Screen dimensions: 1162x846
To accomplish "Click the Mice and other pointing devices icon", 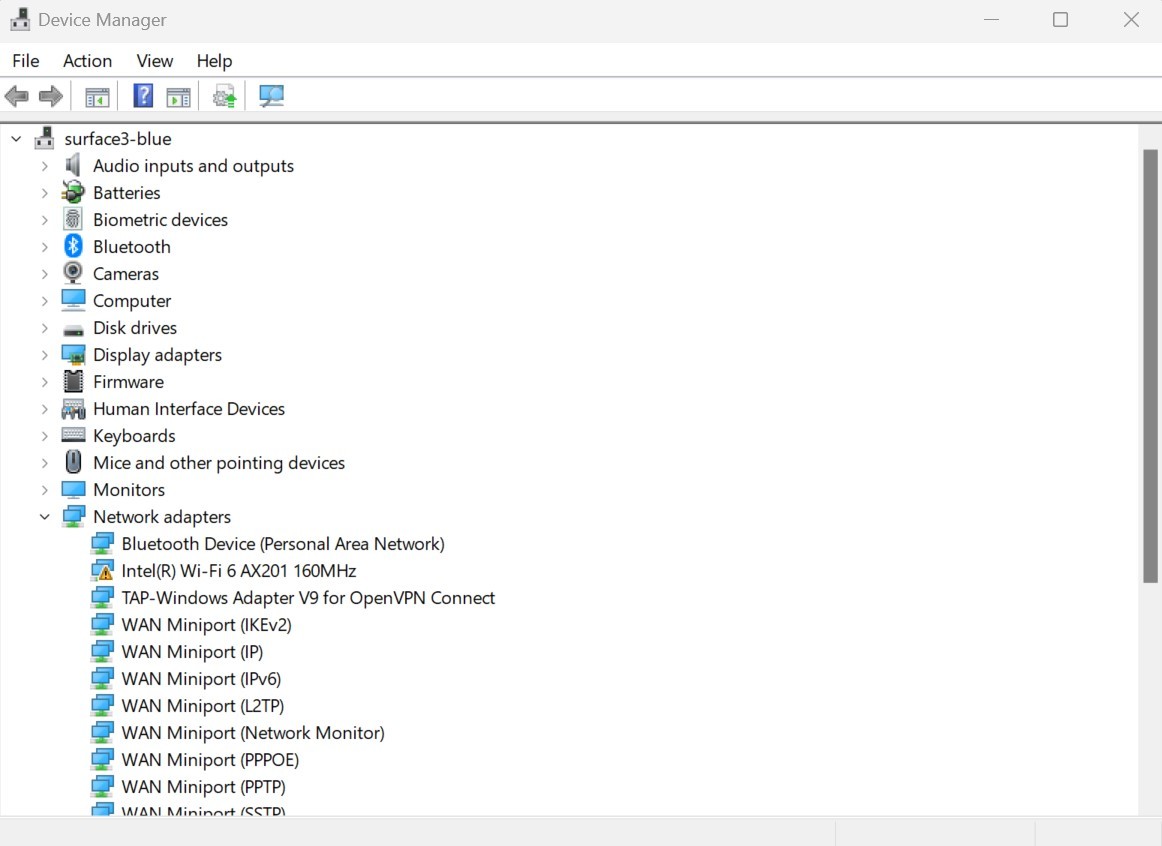I will click(x=73, y=462).
